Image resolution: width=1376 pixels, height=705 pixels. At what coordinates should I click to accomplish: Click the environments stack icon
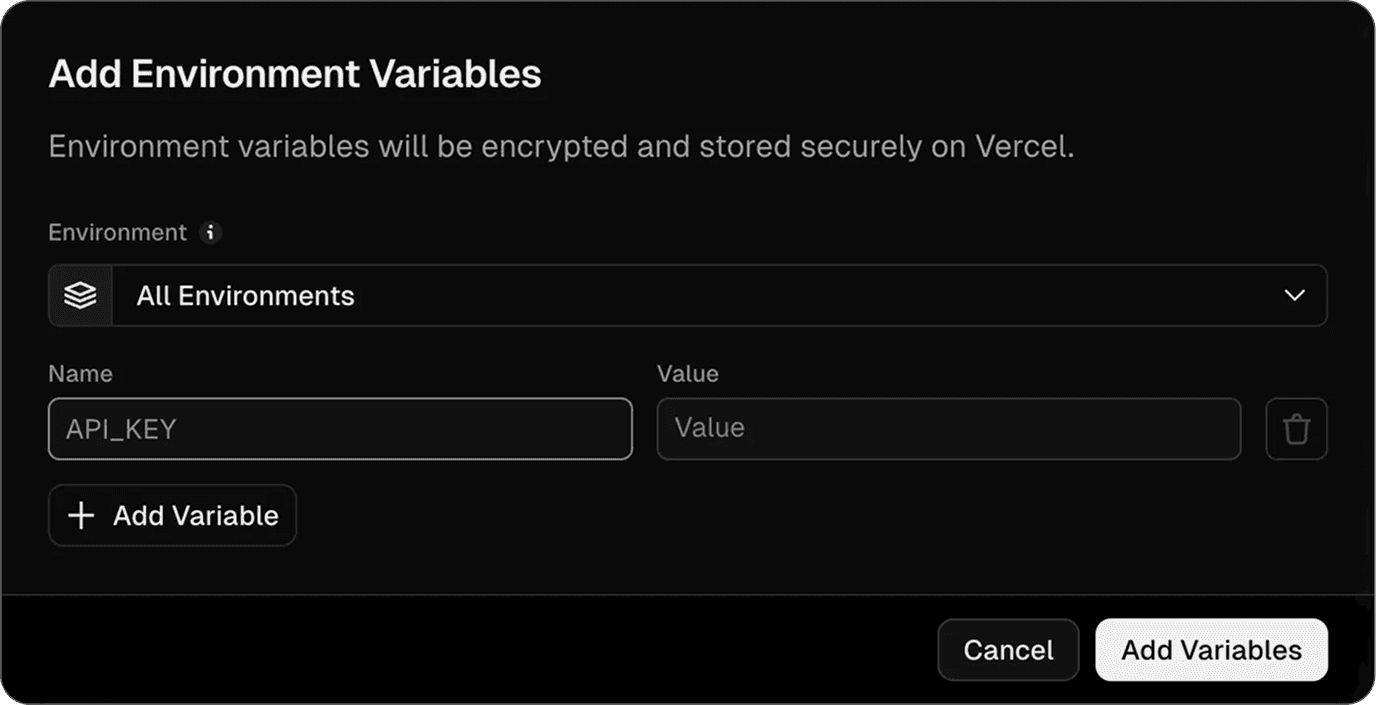point(79,295)
